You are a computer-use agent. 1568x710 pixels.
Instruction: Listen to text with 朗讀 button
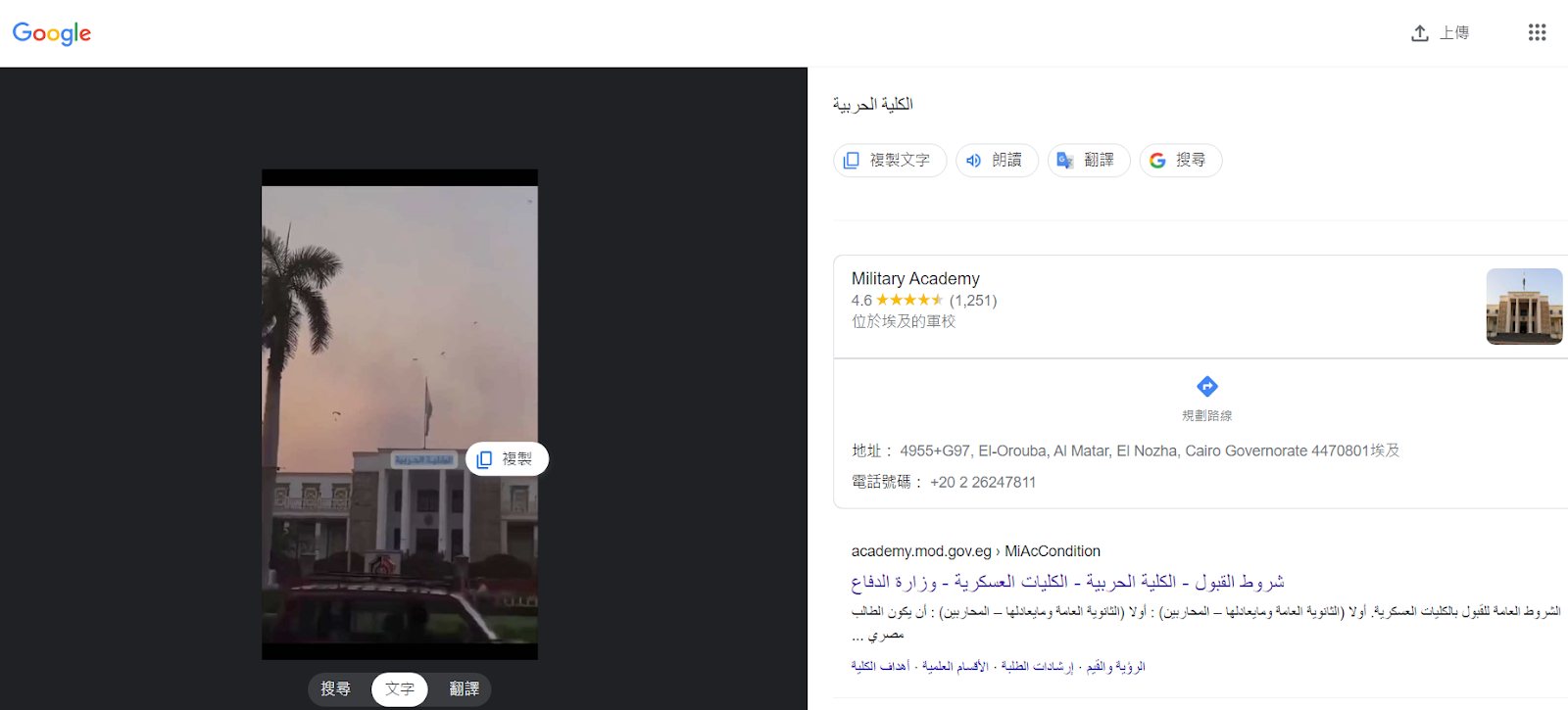[997, 160]
